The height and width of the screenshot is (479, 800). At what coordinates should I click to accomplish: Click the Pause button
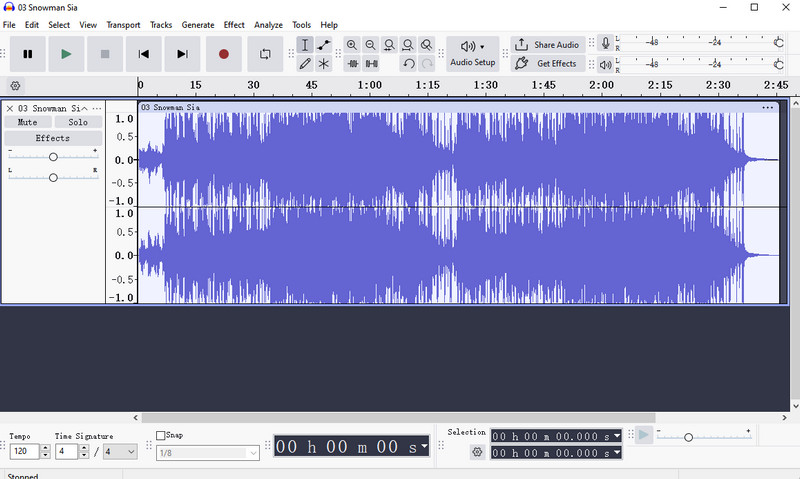pyautogui.click(x=28, y=54)
